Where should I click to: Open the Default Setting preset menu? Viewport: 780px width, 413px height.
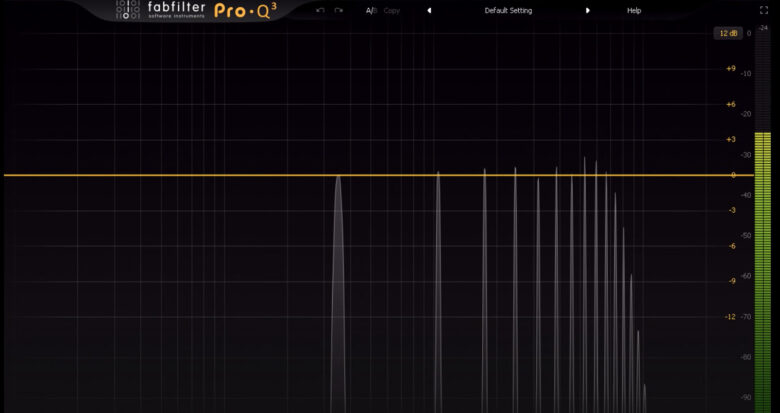(x=508, y=10)
